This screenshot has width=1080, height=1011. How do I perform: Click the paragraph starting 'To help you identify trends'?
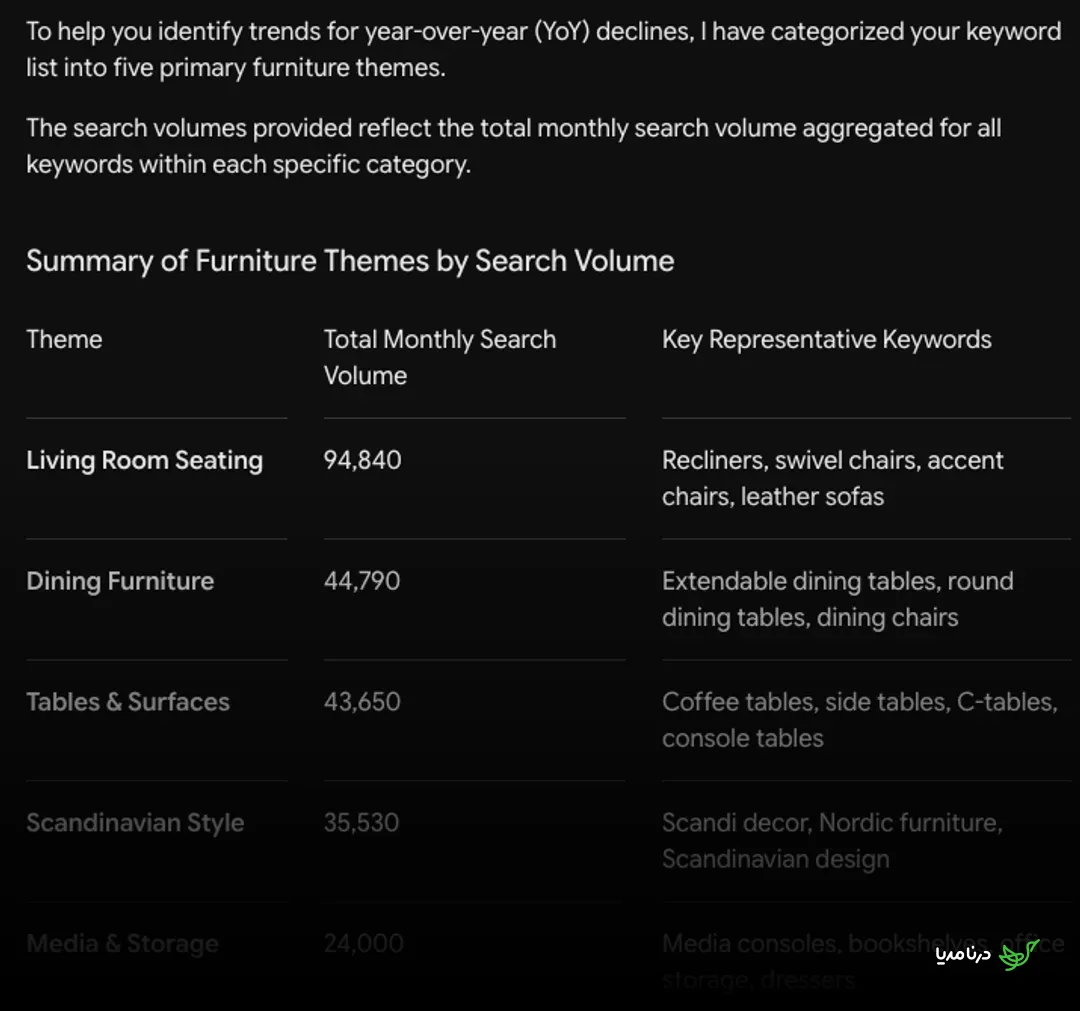[x=543, y=50]
